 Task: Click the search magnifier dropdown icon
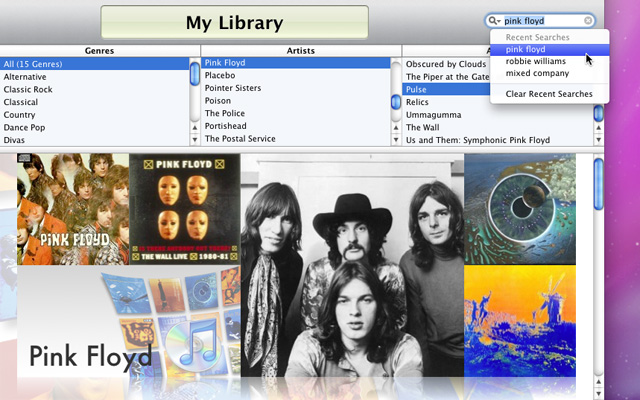(495, 21)
